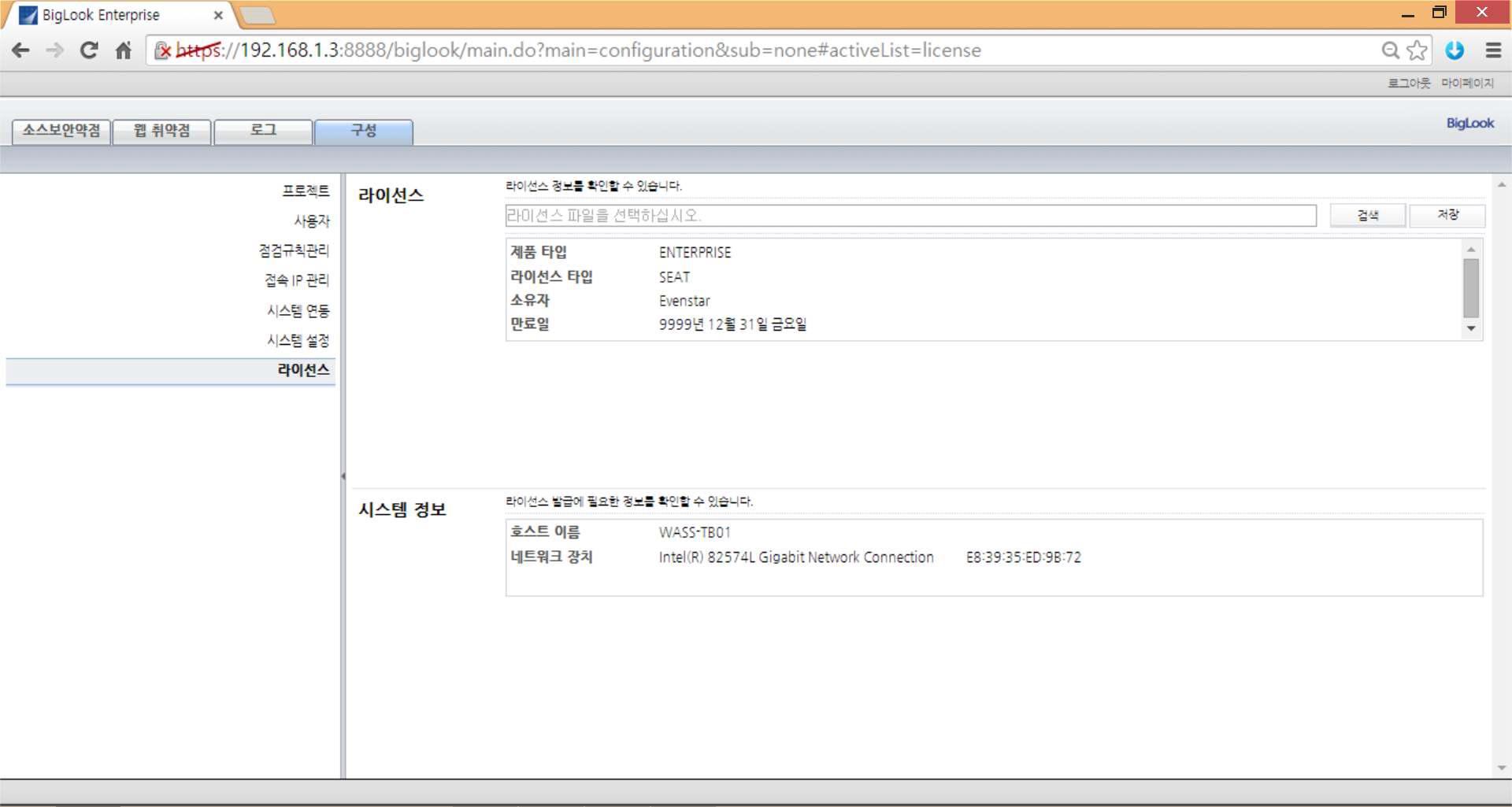The height and width of the screenshot is (807, 1512).
Task: Open 사용자 in the sidebar
Action: tap(312, 220)
